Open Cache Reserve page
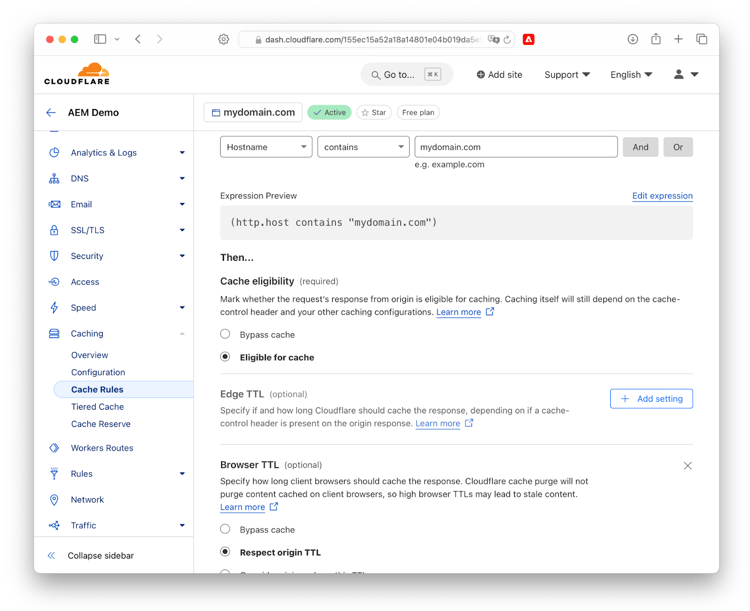Screen dimensions: 750x611 click(x=100, y=424)
